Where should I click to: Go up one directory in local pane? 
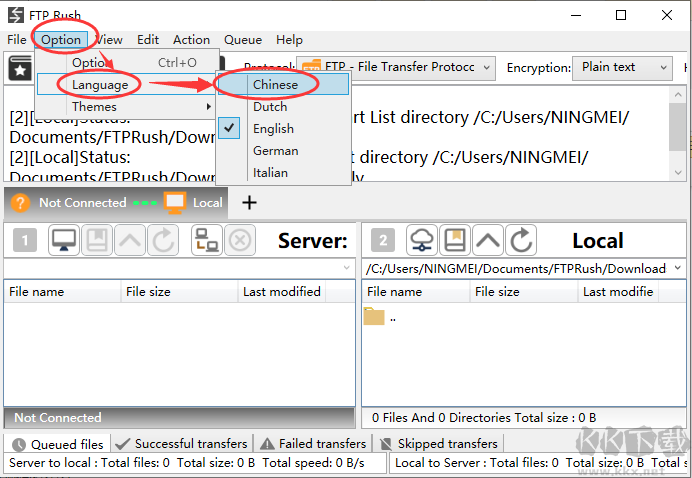point(488,241)
